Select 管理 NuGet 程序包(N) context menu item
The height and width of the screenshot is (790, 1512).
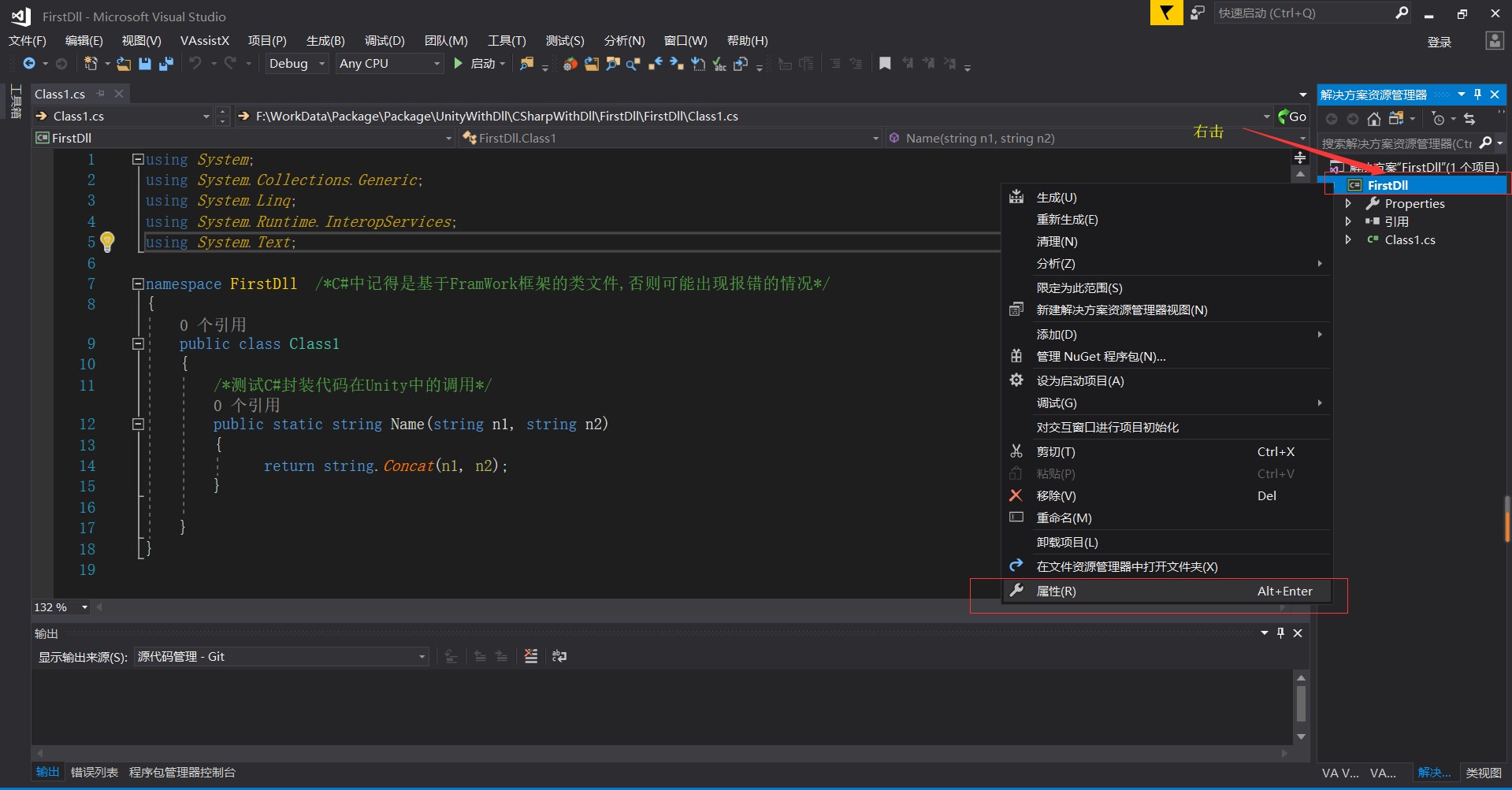pyautogui.click(x=1167, y=357)
